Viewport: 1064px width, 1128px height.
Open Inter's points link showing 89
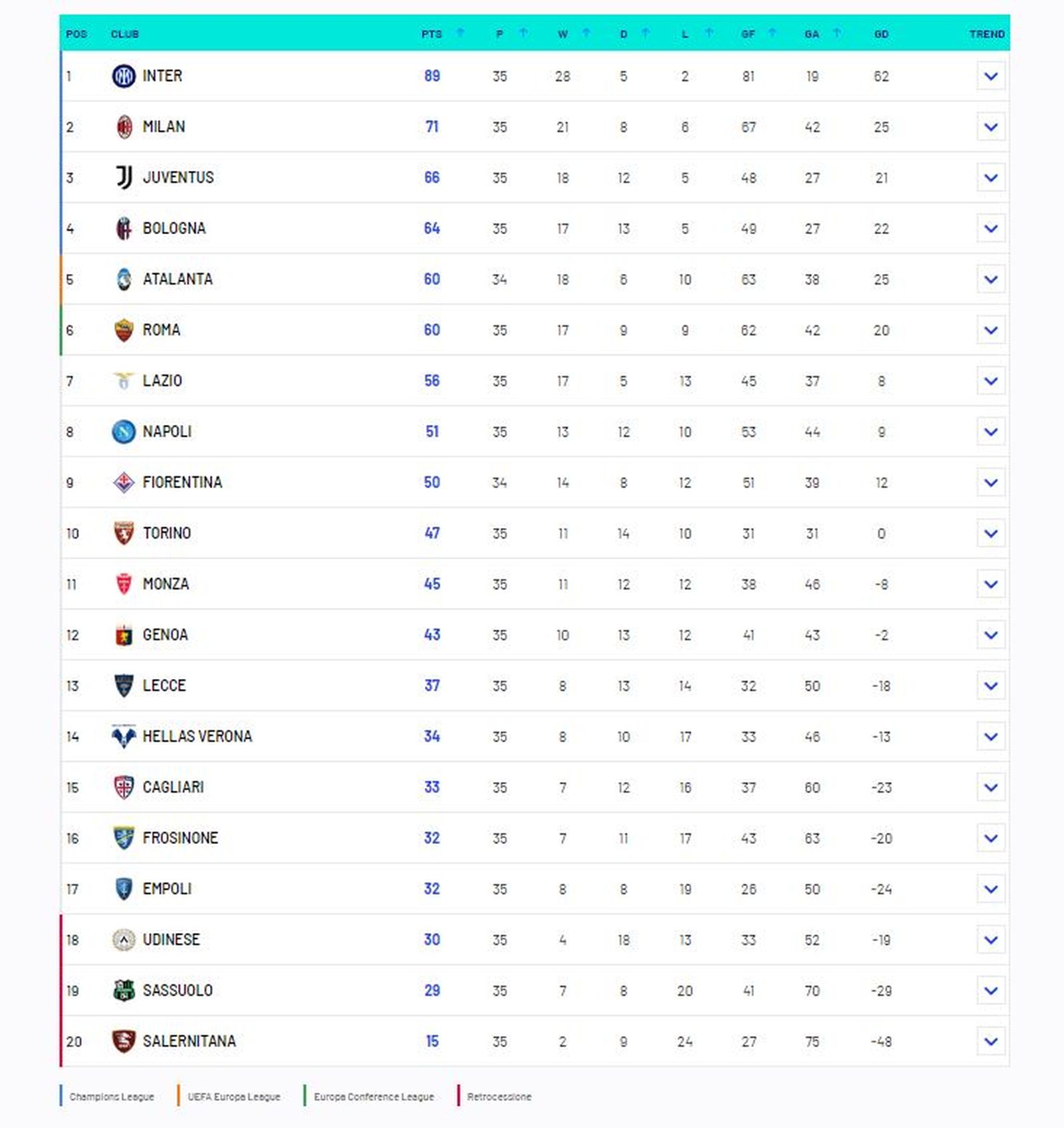pyautogui.click(x=432, y=75)
